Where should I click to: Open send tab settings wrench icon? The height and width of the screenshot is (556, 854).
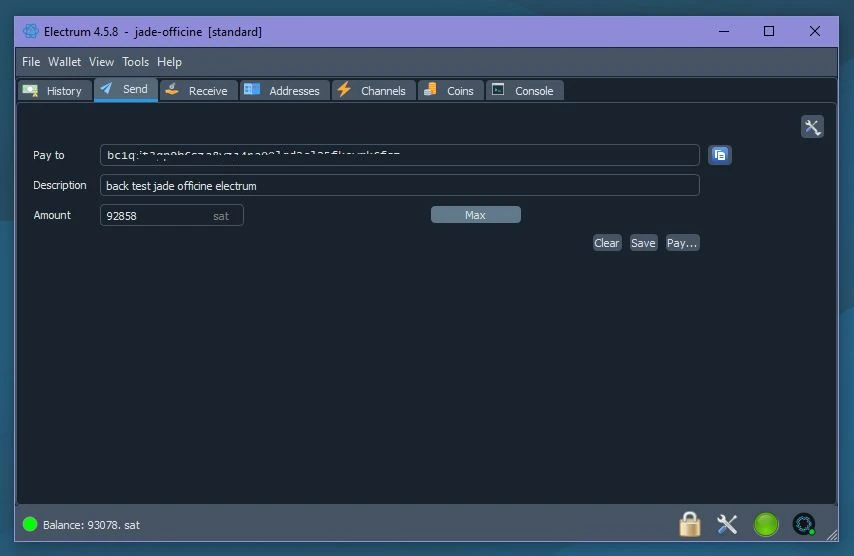(812, 127)
